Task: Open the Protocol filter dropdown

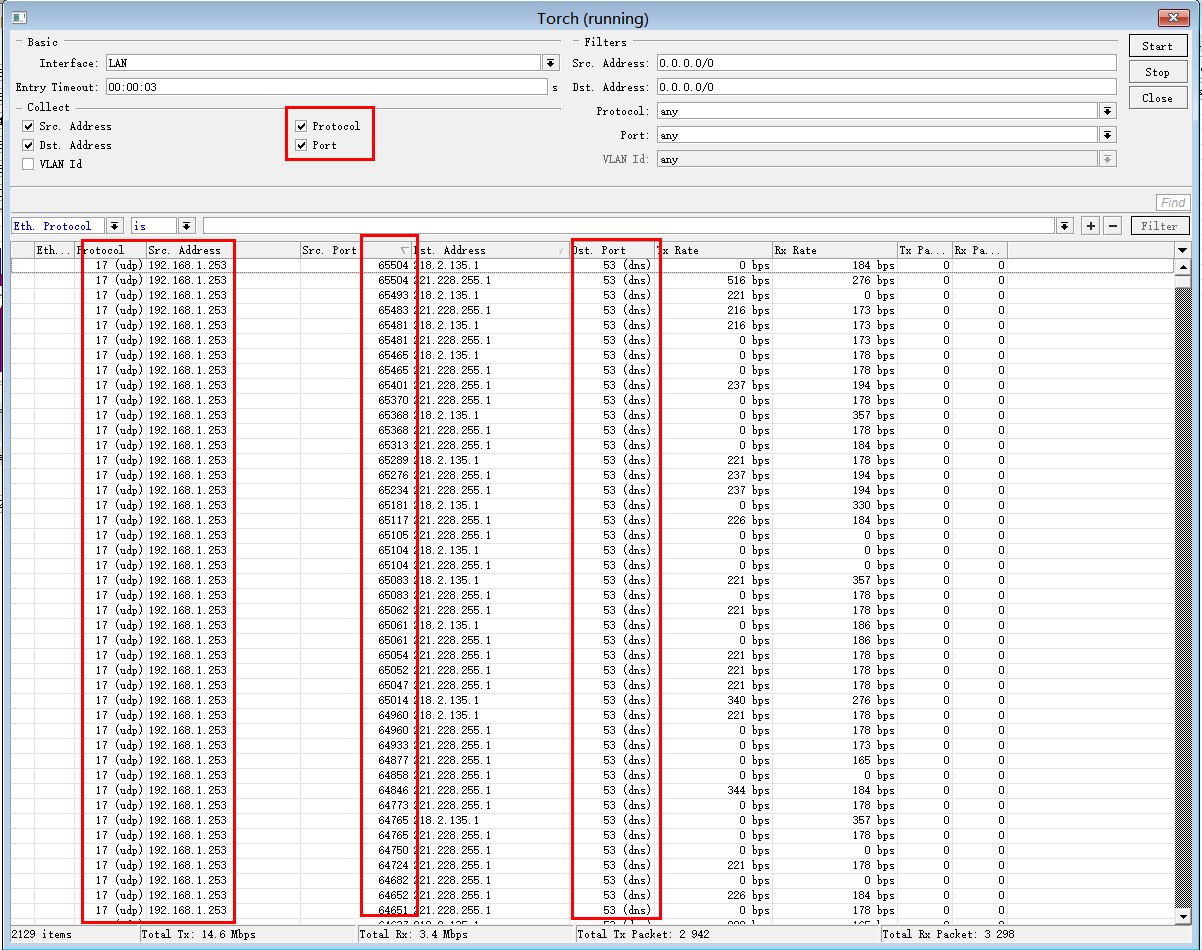Action: click(x=1108, y=111)
